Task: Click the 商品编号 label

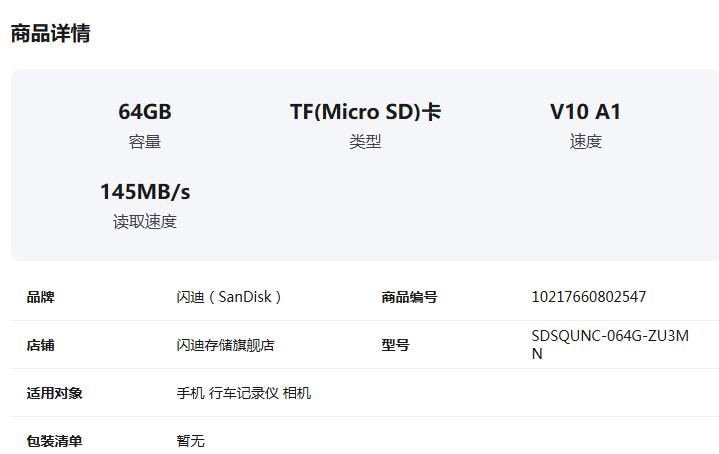Action: 409,297
